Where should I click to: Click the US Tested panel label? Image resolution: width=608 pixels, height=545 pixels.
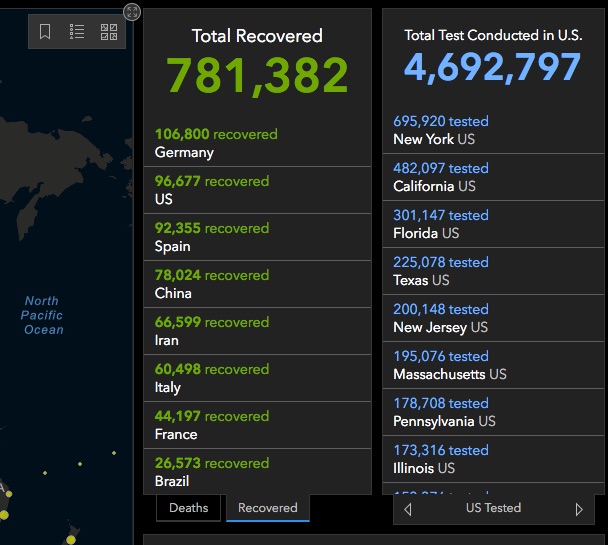(x=493, y=508)
